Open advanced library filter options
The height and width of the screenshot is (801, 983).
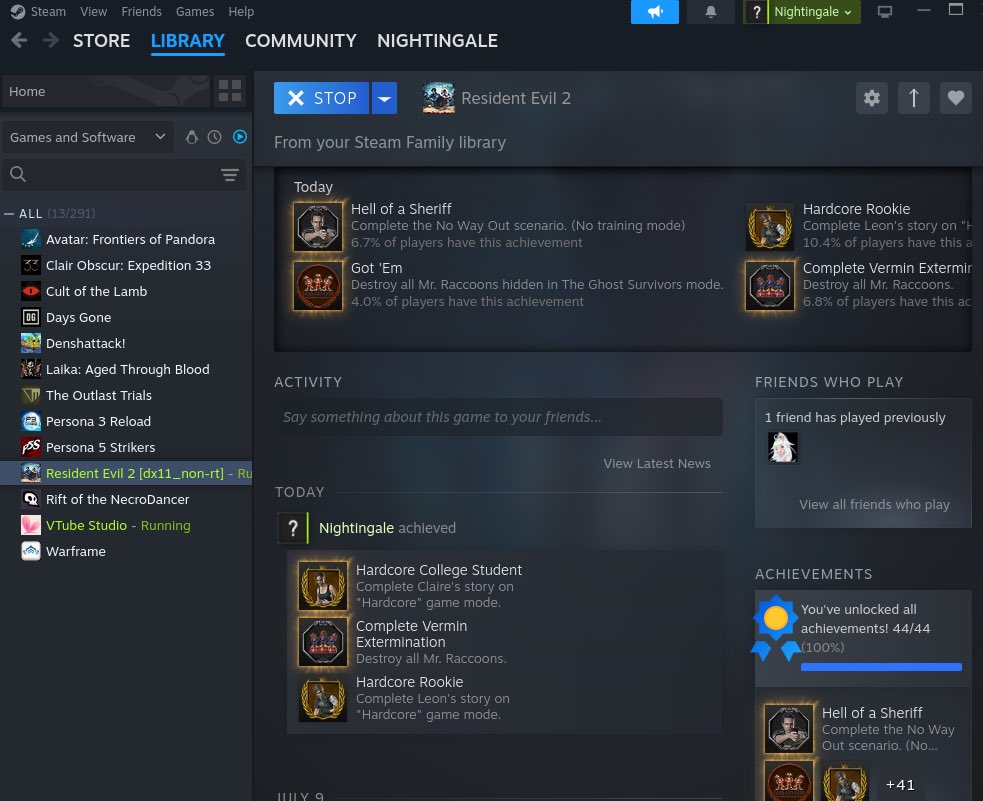coord(230,174)
